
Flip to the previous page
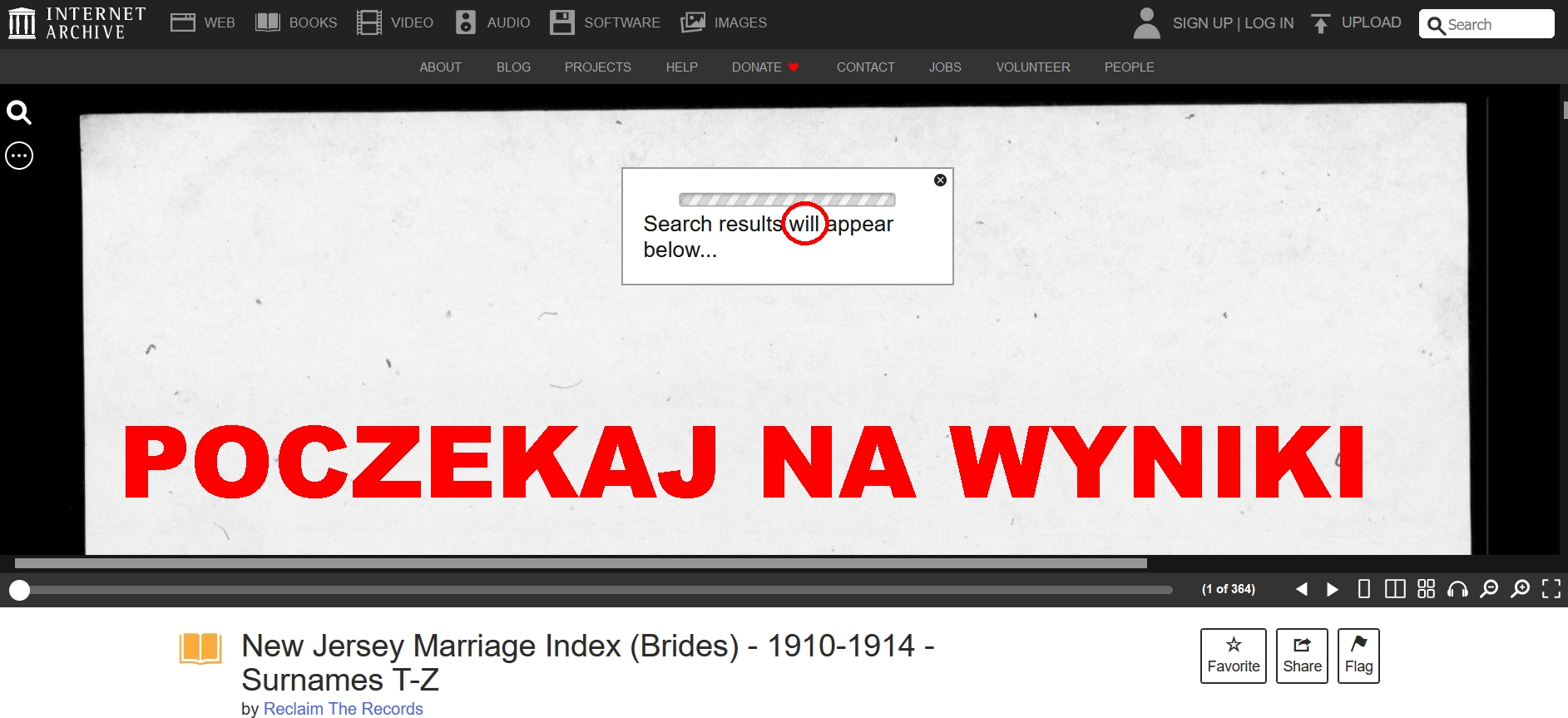point(1302,589)
